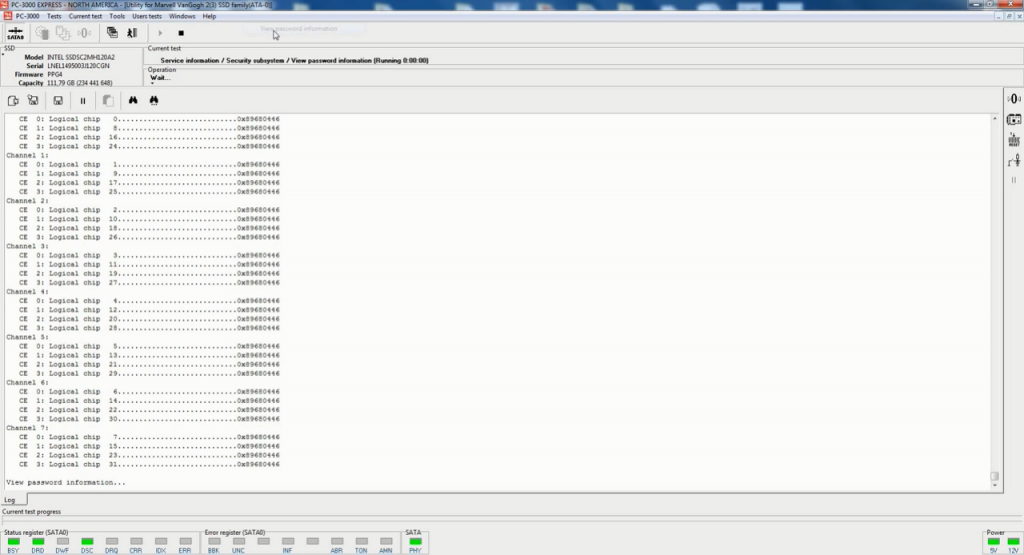Click the greyed gear utility icon in top toolbar

[x=42, y=33]
